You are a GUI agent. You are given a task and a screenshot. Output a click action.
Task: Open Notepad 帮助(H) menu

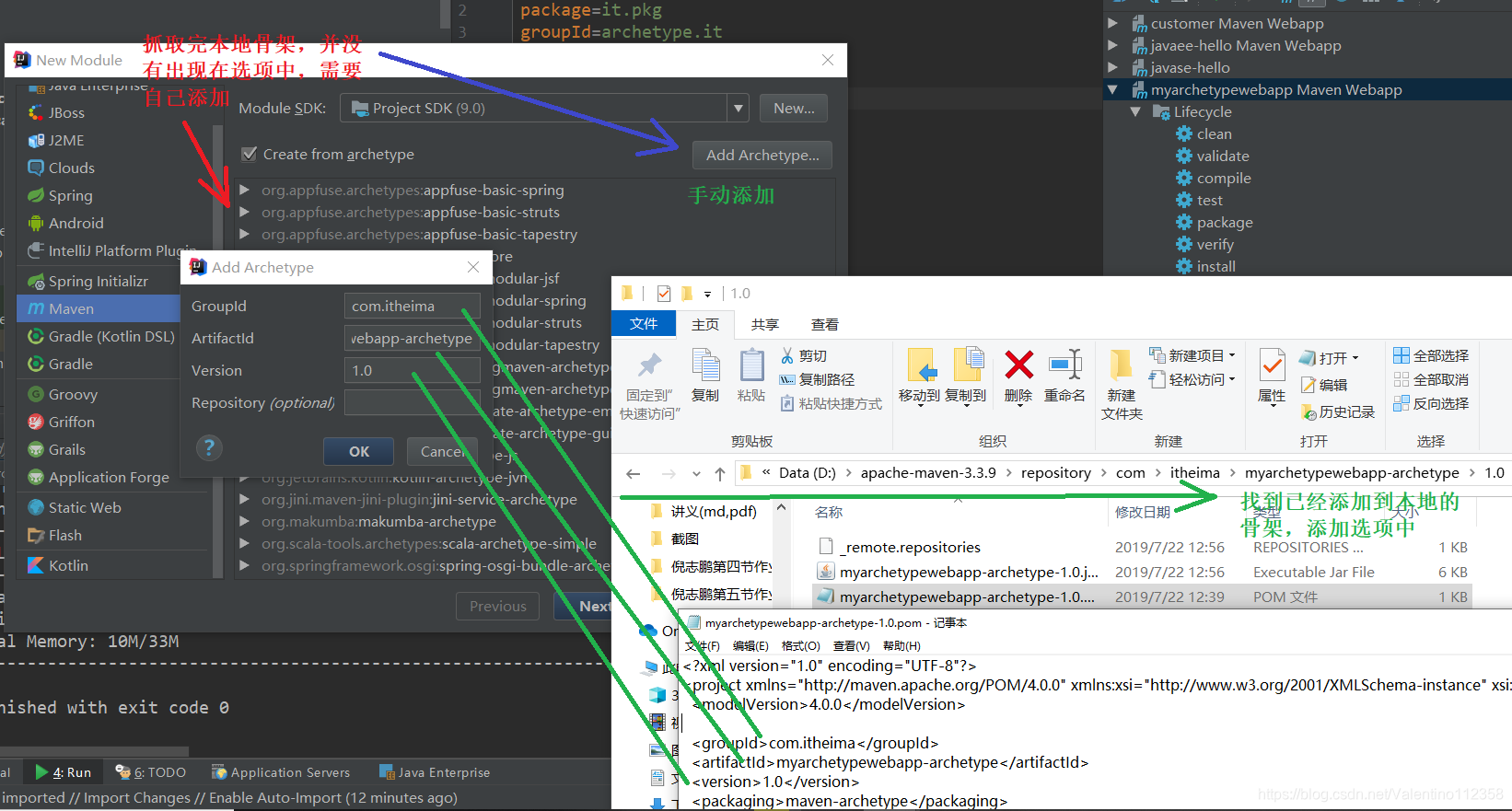click(901, 645)
